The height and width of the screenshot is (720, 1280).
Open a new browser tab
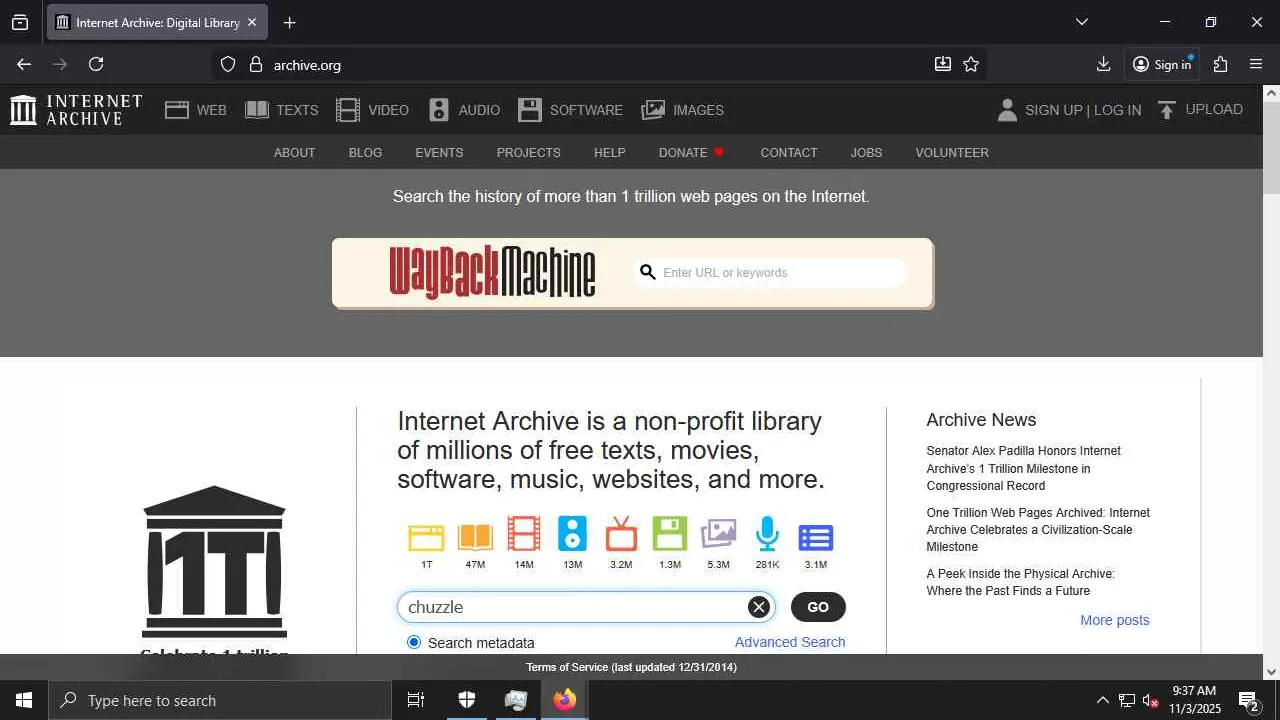(289, 22)
